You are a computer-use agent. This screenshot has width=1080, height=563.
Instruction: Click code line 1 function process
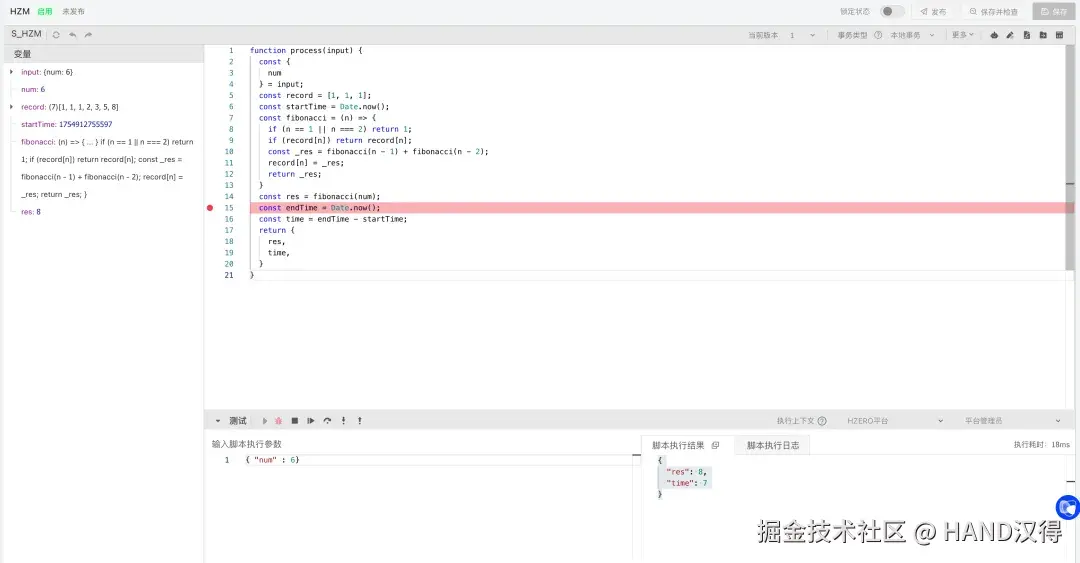coord(306,50)
